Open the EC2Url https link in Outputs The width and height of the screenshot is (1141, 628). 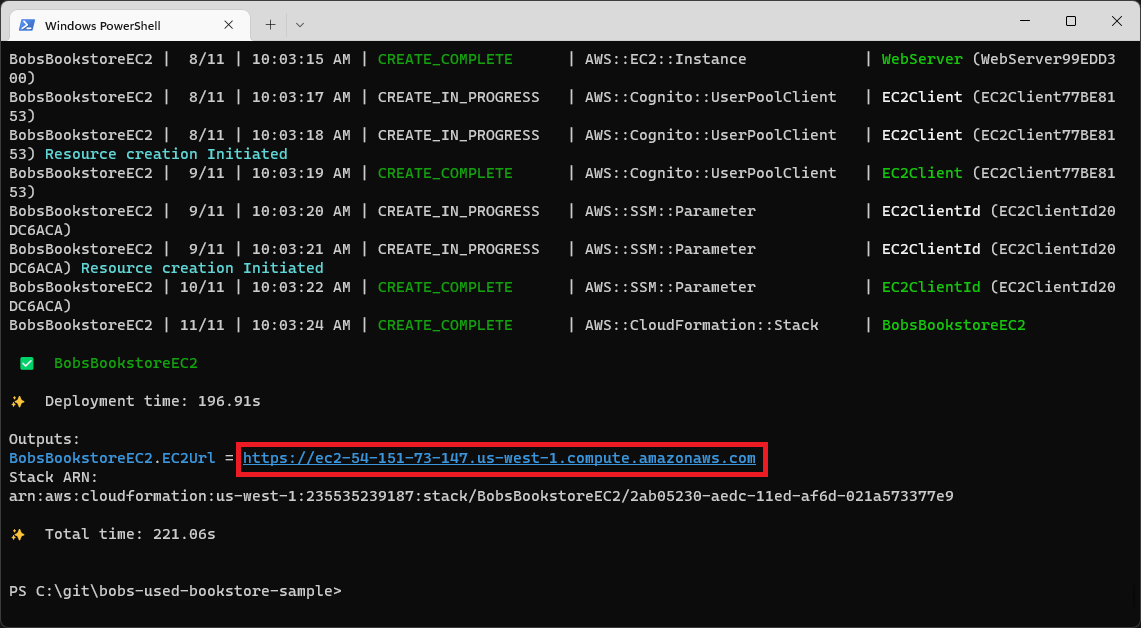(499, 458)
